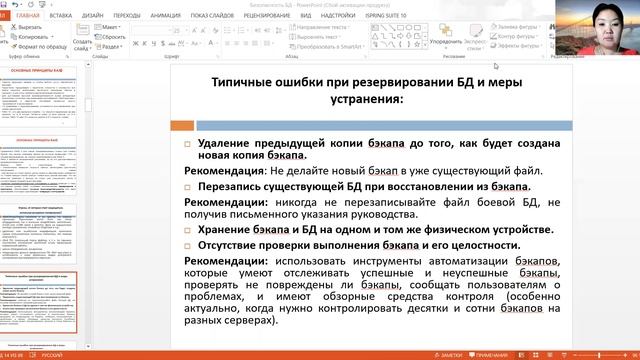Select the triangle shape in shapes gallery

(375, 36)
